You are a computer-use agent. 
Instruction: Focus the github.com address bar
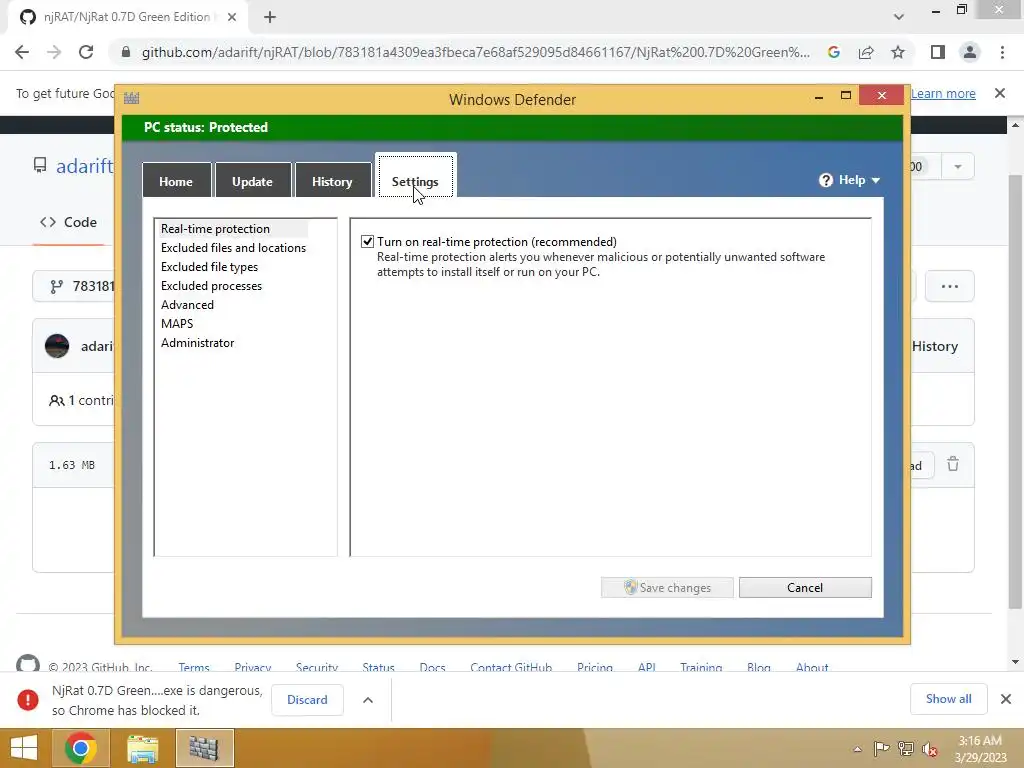tap(475, 52)
